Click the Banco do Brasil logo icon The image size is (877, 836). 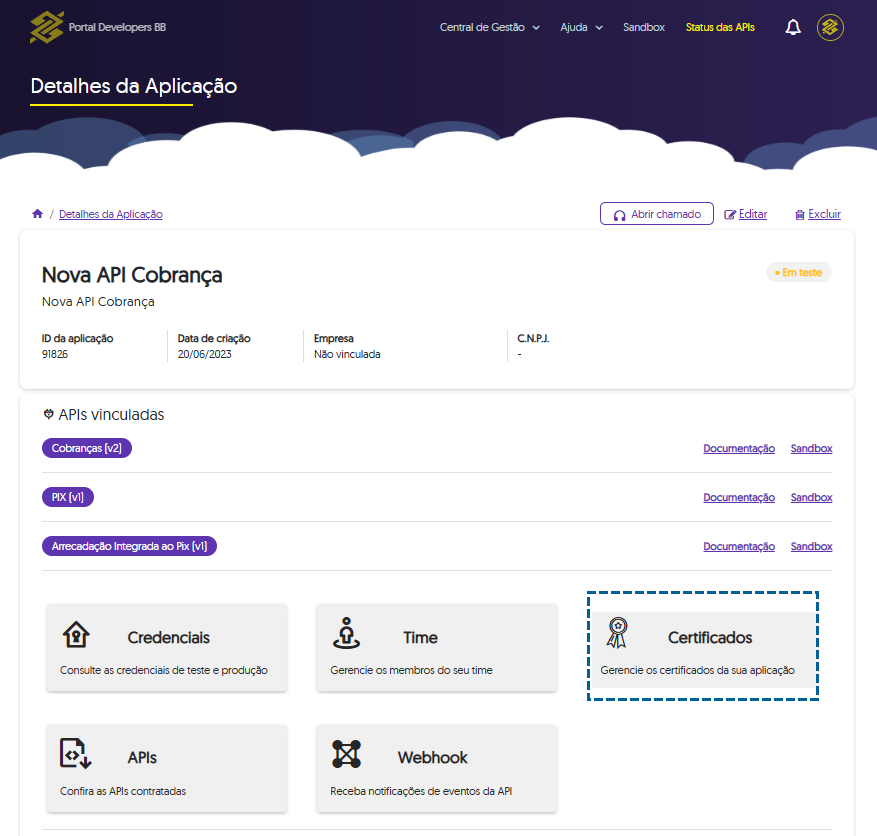click(x=47, y=27)
